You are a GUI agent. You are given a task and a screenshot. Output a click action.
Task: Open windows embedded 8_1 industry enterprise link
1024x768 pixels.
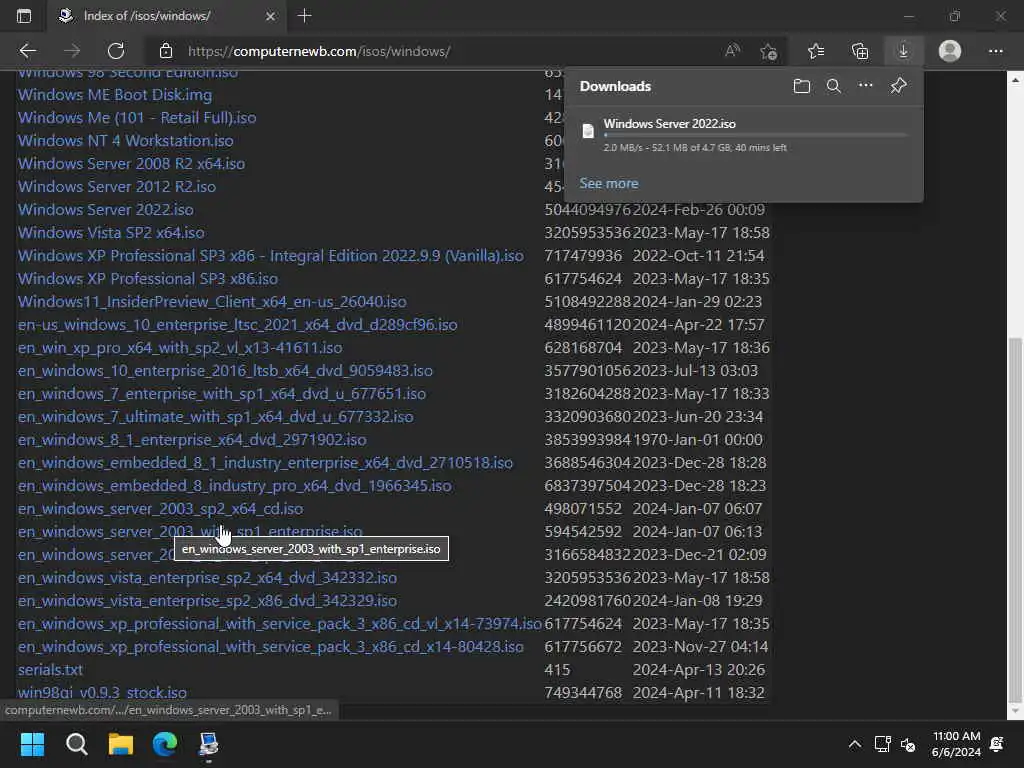click(265, 462)
